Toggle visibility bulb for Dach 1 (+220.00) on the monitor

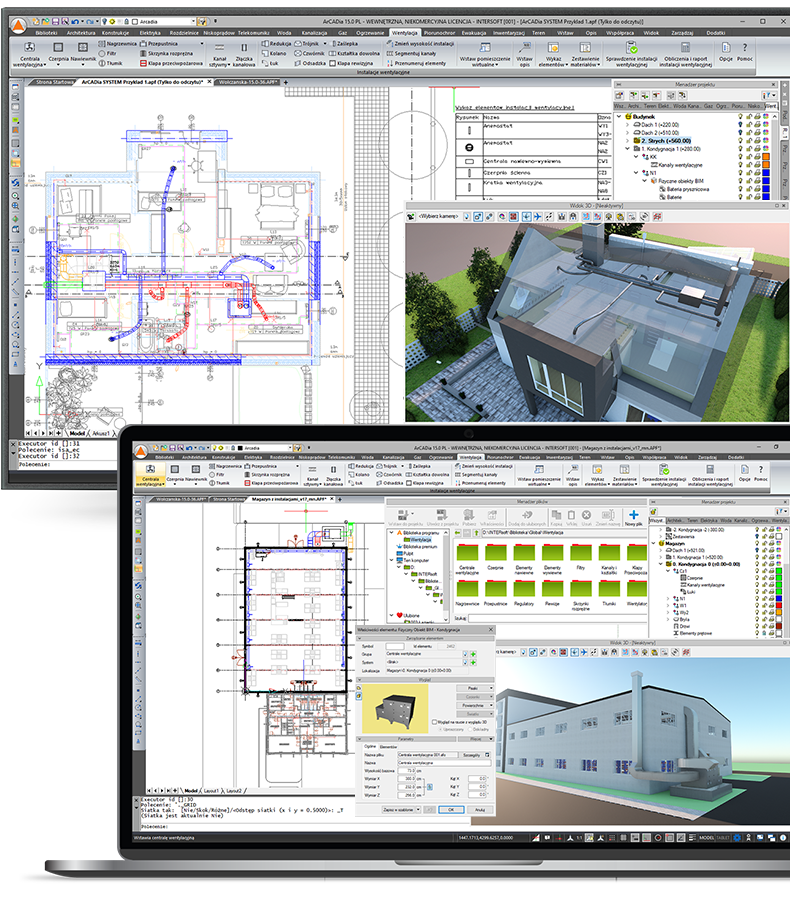click(740, 125)
